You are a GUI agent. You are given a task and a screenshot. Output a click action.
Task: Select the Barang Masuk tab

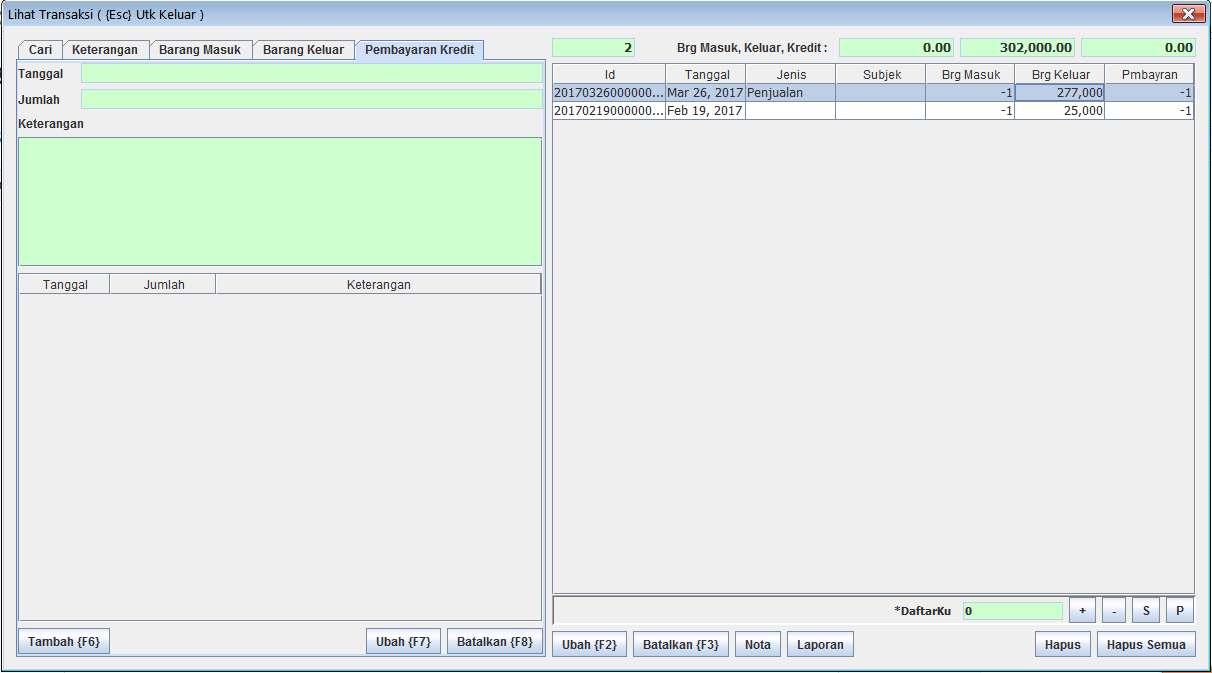200,50
